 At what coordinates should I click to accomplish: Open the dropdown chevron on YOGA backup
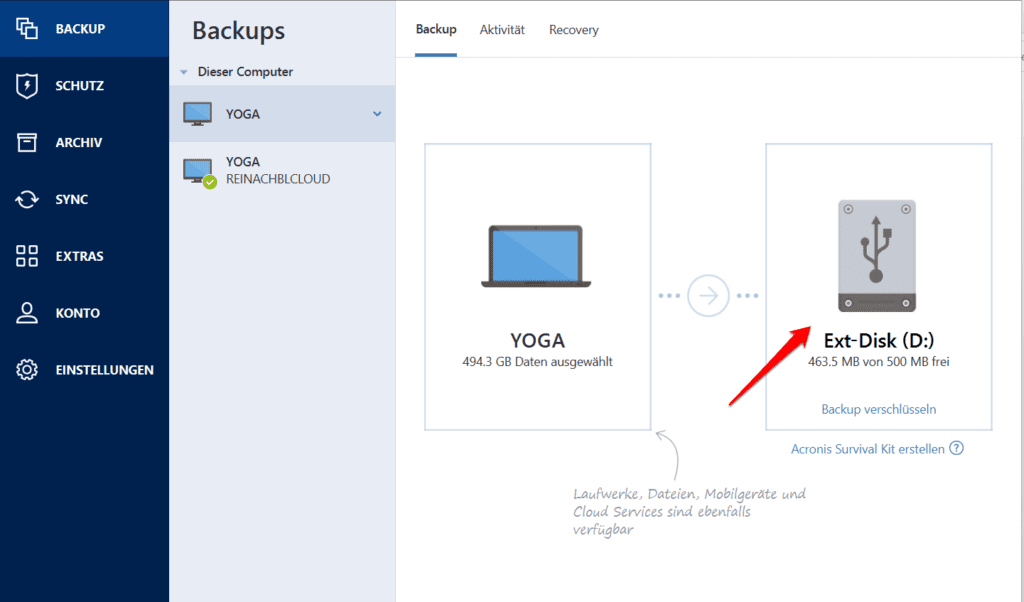[x=377, y=114]
